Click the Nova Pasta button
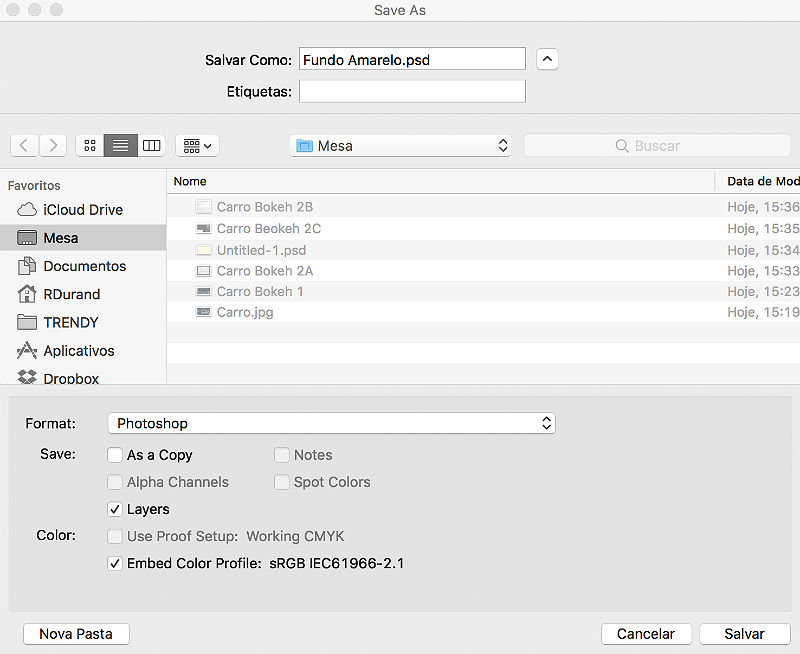800x654 pixels. point(76,634)
